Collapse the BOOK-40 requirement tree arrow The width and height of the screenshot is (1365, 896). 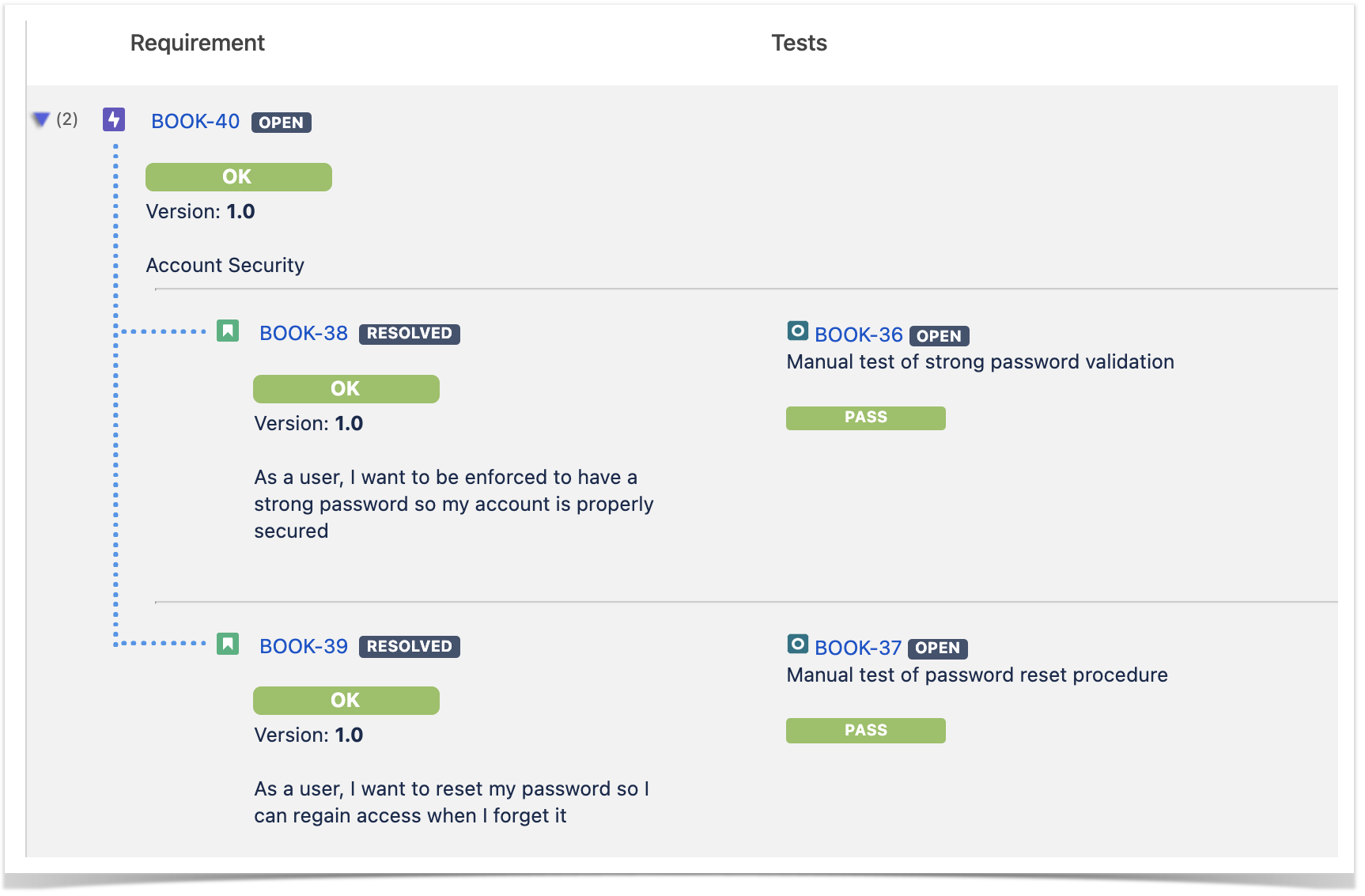(x=41, y=119)
